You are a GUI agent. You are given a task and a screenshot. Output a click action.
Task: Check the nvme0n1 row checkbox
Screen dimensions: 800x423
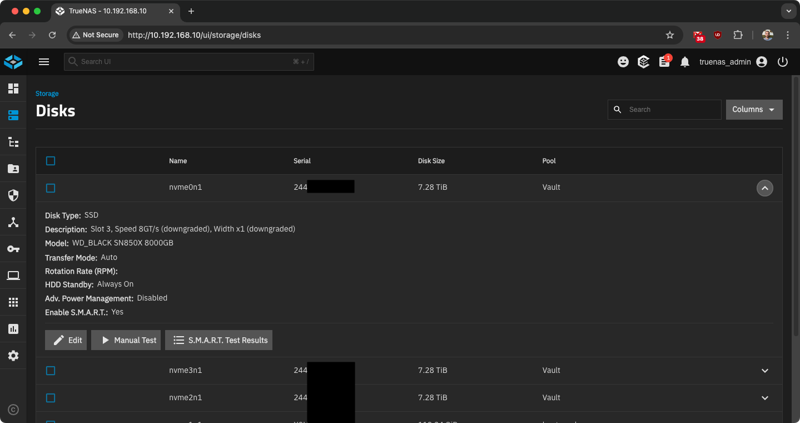coord(51,188)
